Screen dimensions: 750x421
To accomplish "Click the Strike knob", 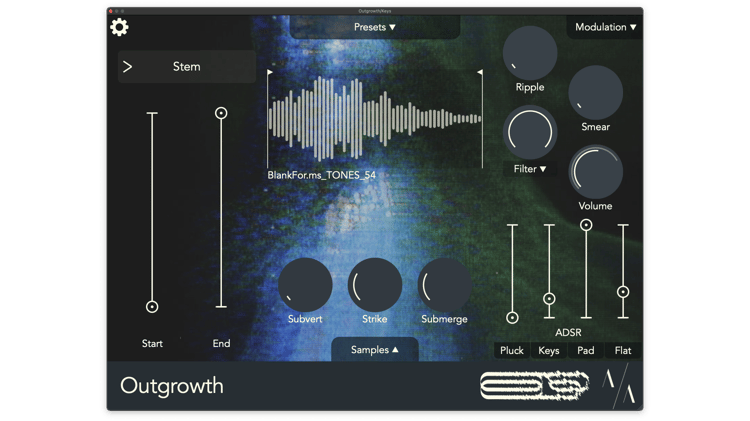I will click(x=375, y=285).
